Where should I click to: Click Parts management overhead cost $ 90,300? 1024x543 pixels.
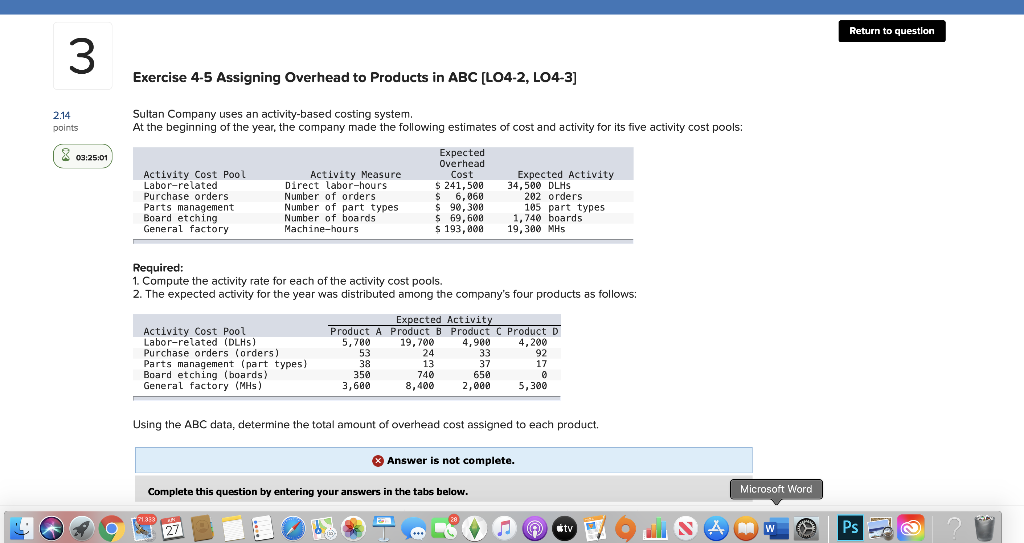459,207
